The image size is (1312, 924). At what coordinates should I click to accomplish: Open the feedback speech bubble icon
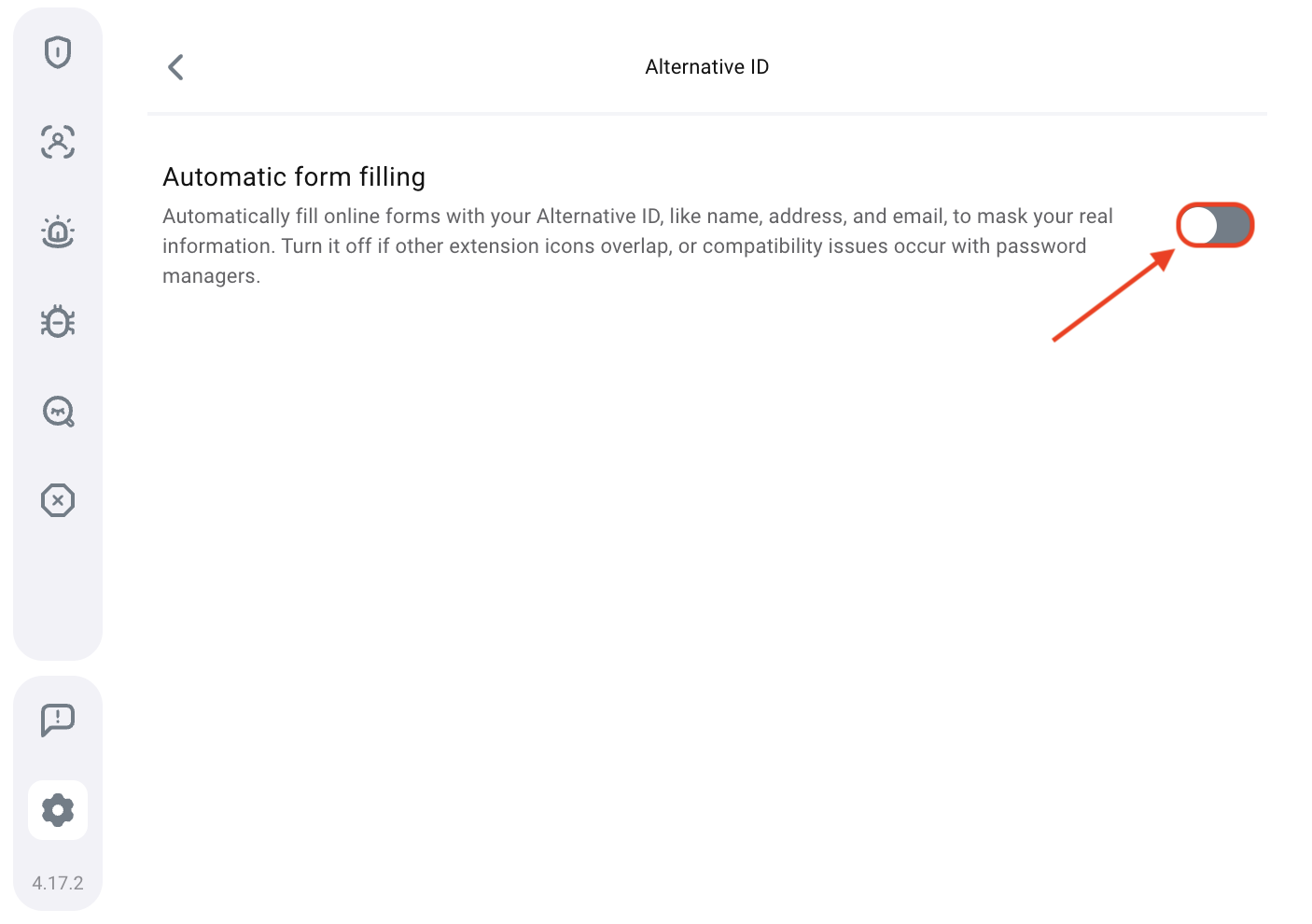point(58,720)
